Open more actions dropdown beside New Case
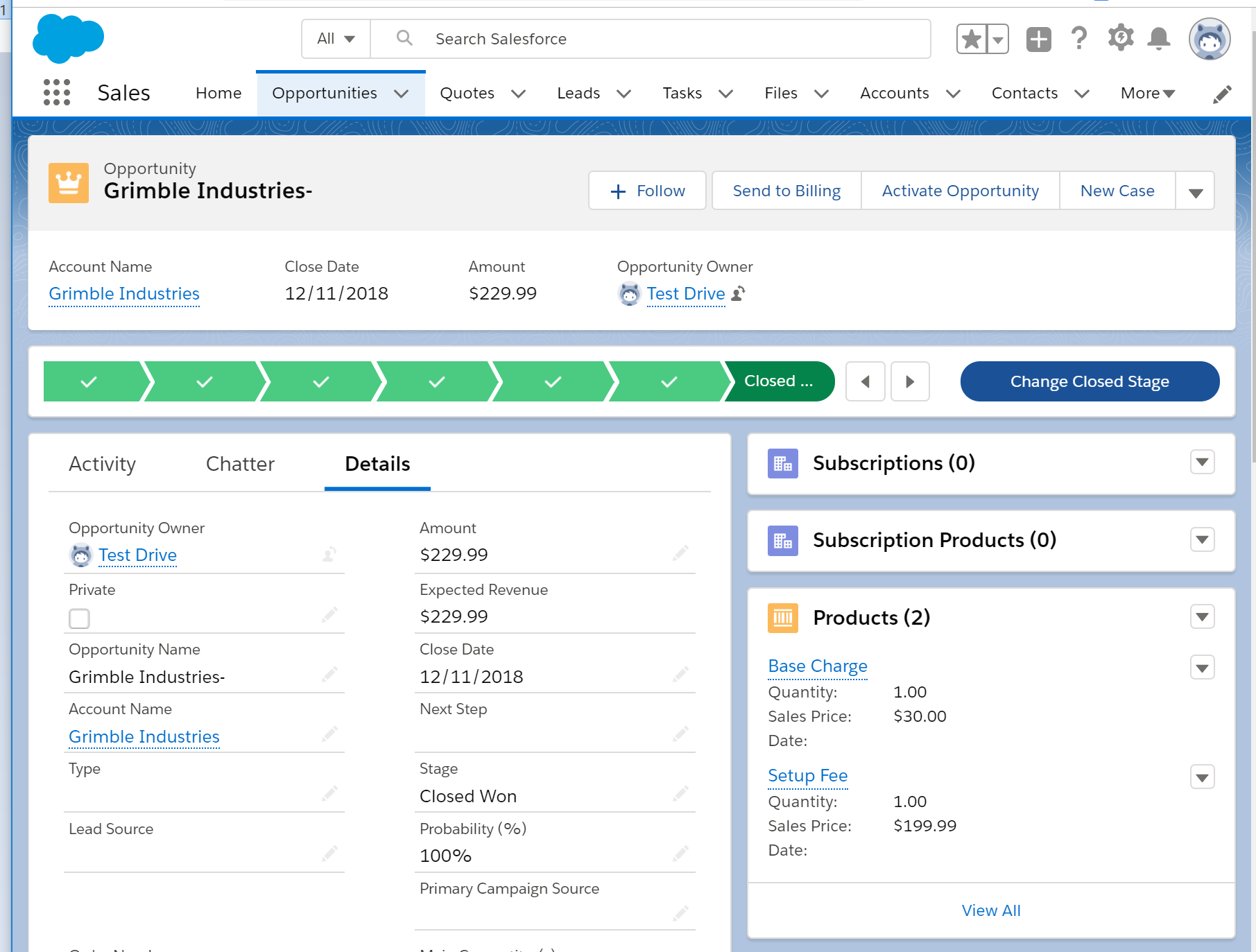 (x=1195, y=191)
